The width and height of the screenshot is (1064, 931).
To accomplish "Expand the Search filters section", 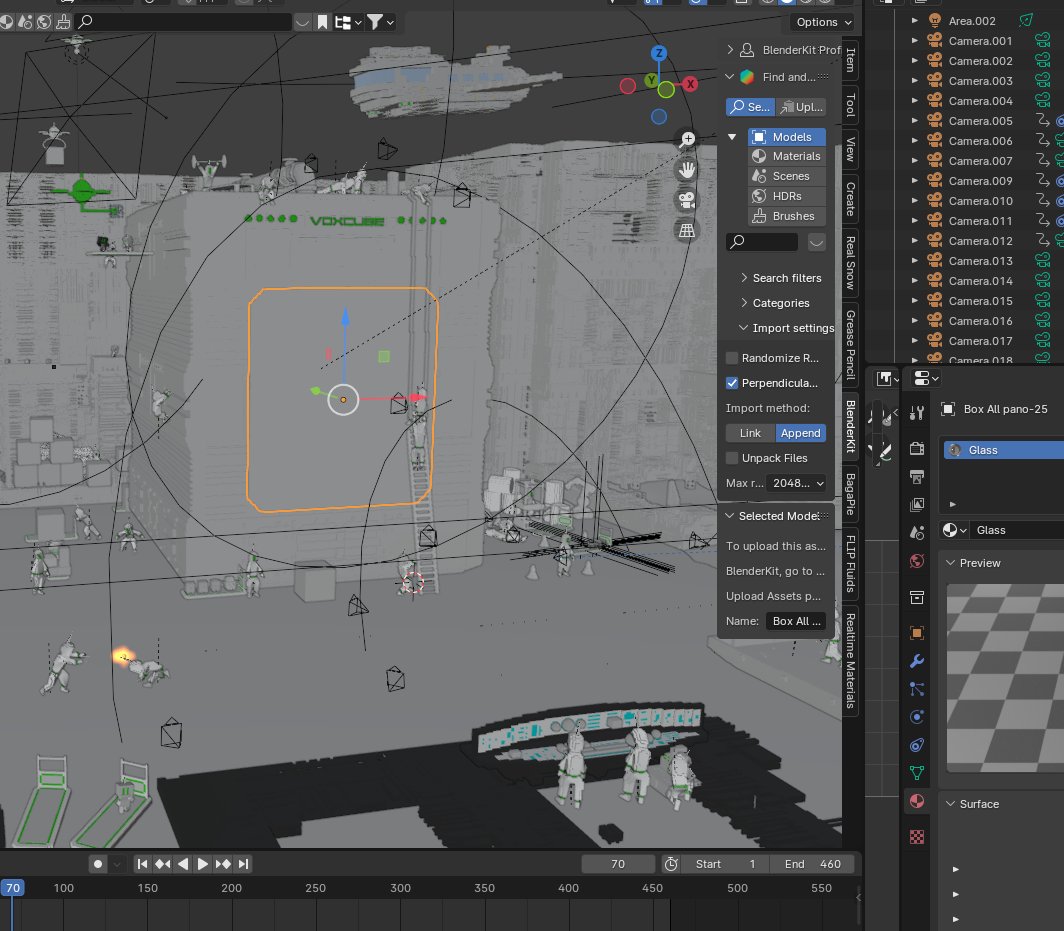I will (x=780, y=278).
